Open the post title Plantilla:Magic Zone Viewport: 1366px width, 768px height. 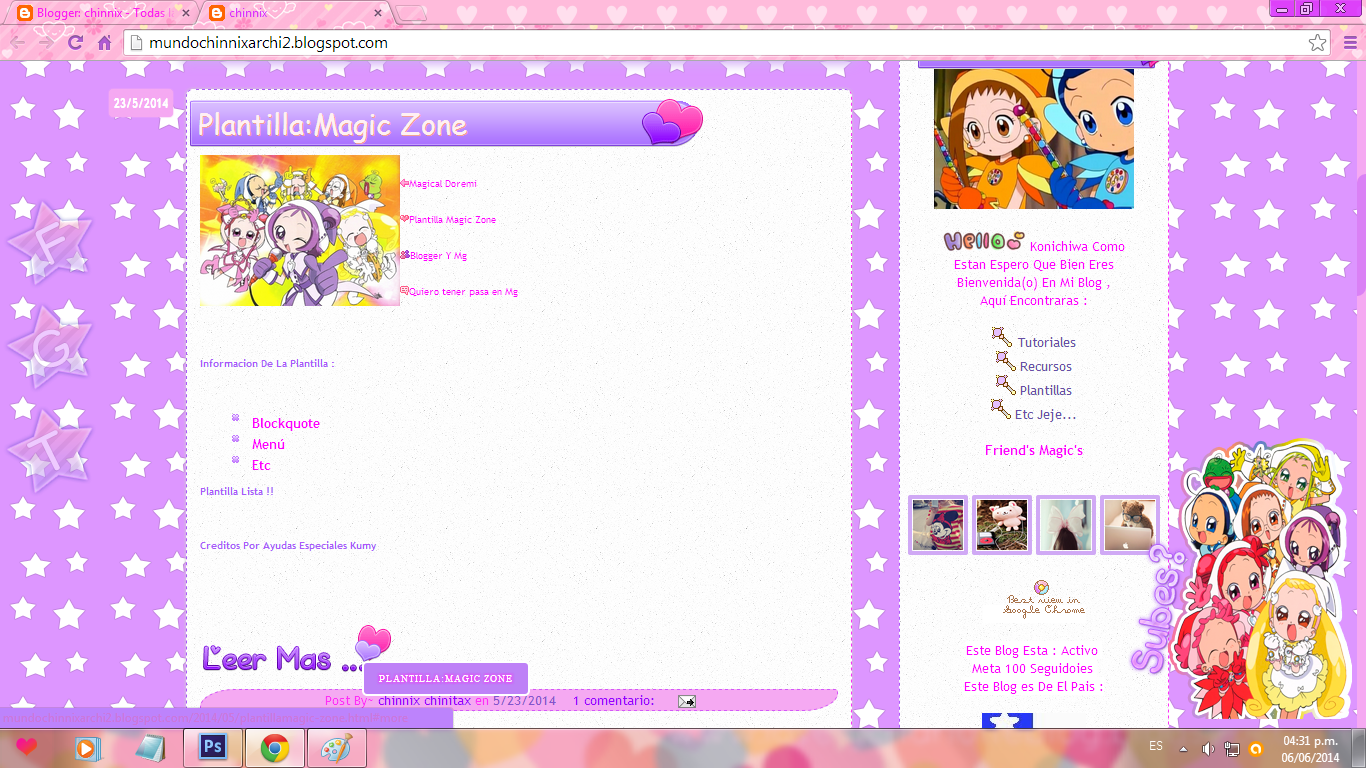[332, 125]
